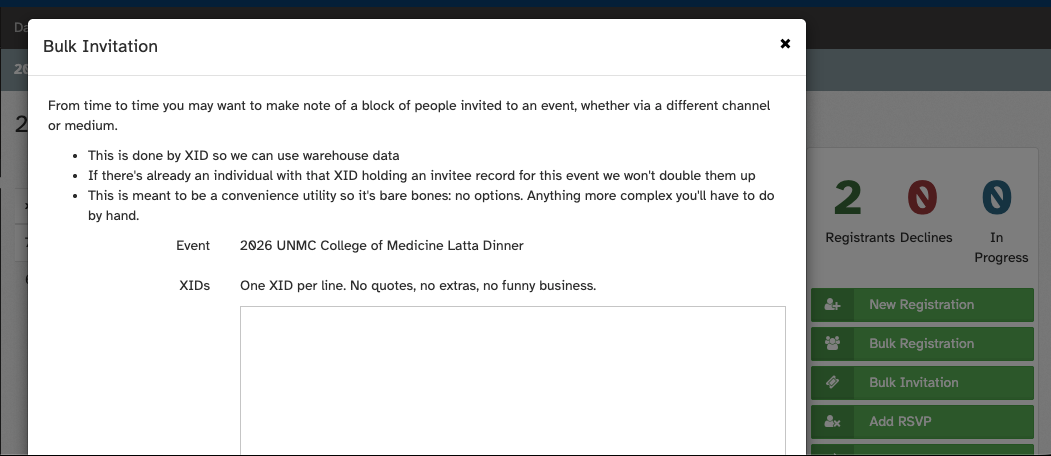Close the Bulk Invitation dialog
The width and height of the screenshot is (1051, 456).
[785, 44]
